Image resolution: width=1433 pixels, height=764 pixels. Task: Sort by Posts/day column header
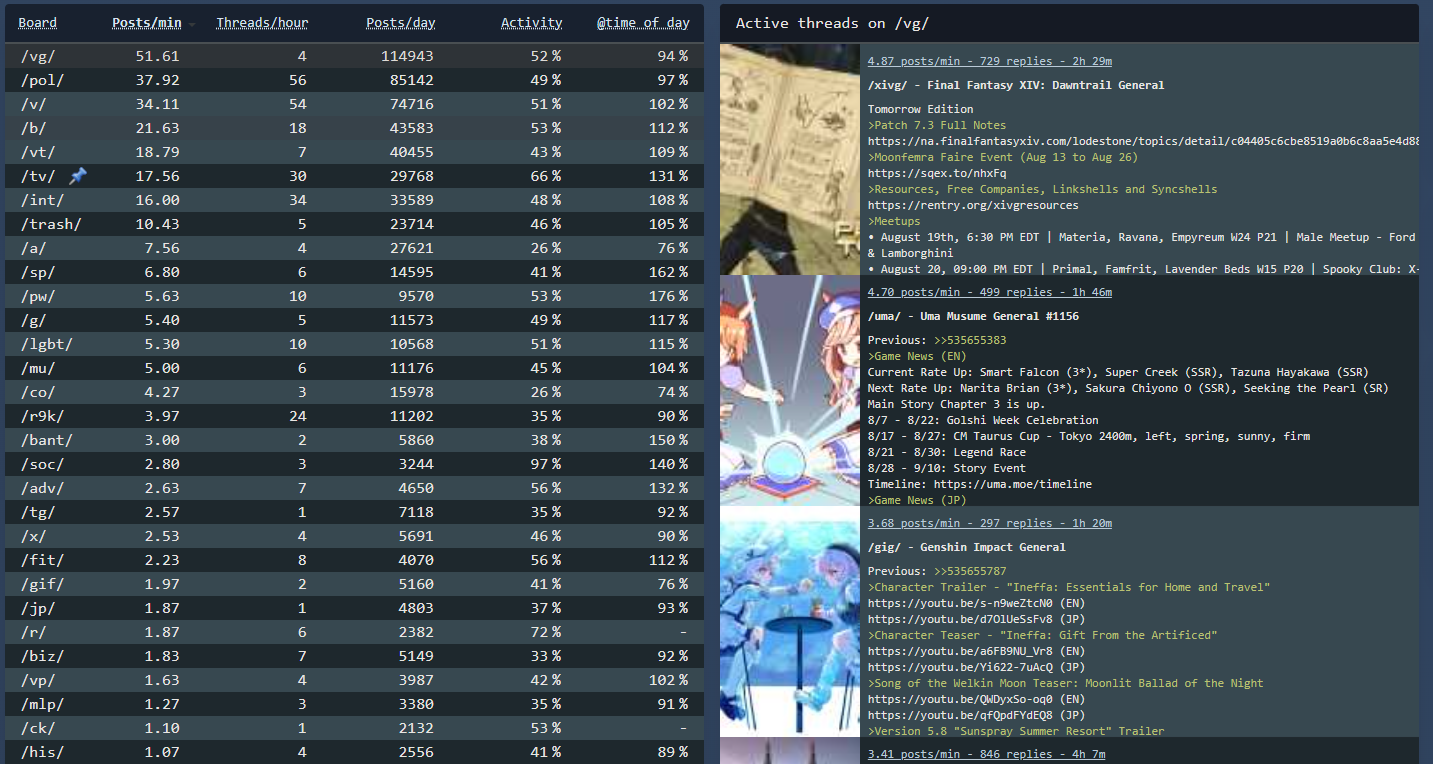(400, 23)
